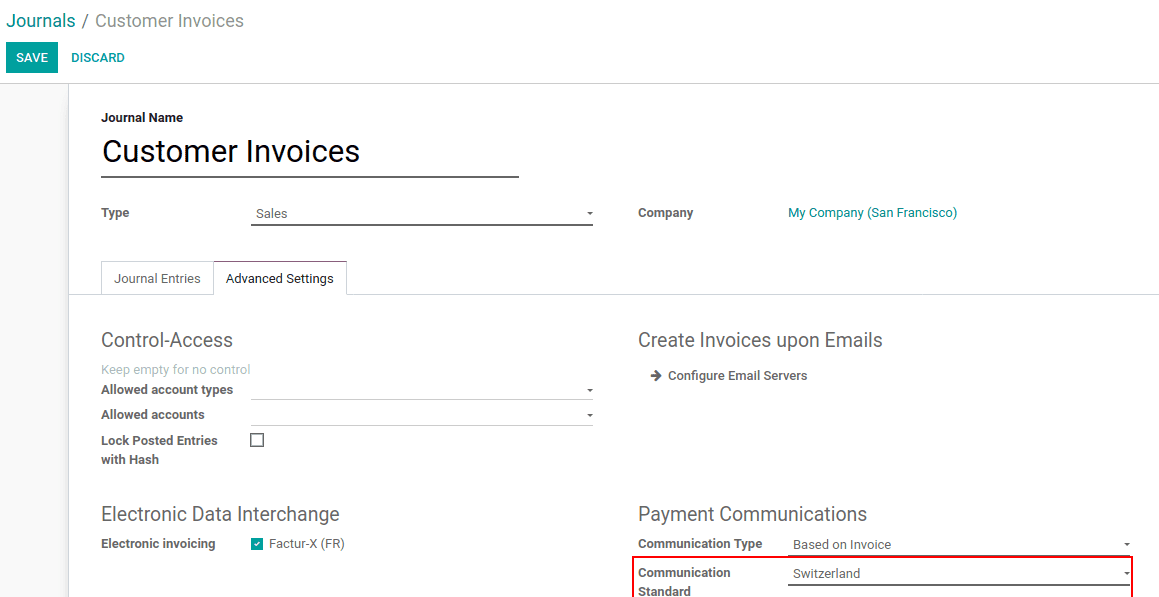Click the Electronic invoicing label
This screenshot has width=1159, height=597.
[158, 544]
